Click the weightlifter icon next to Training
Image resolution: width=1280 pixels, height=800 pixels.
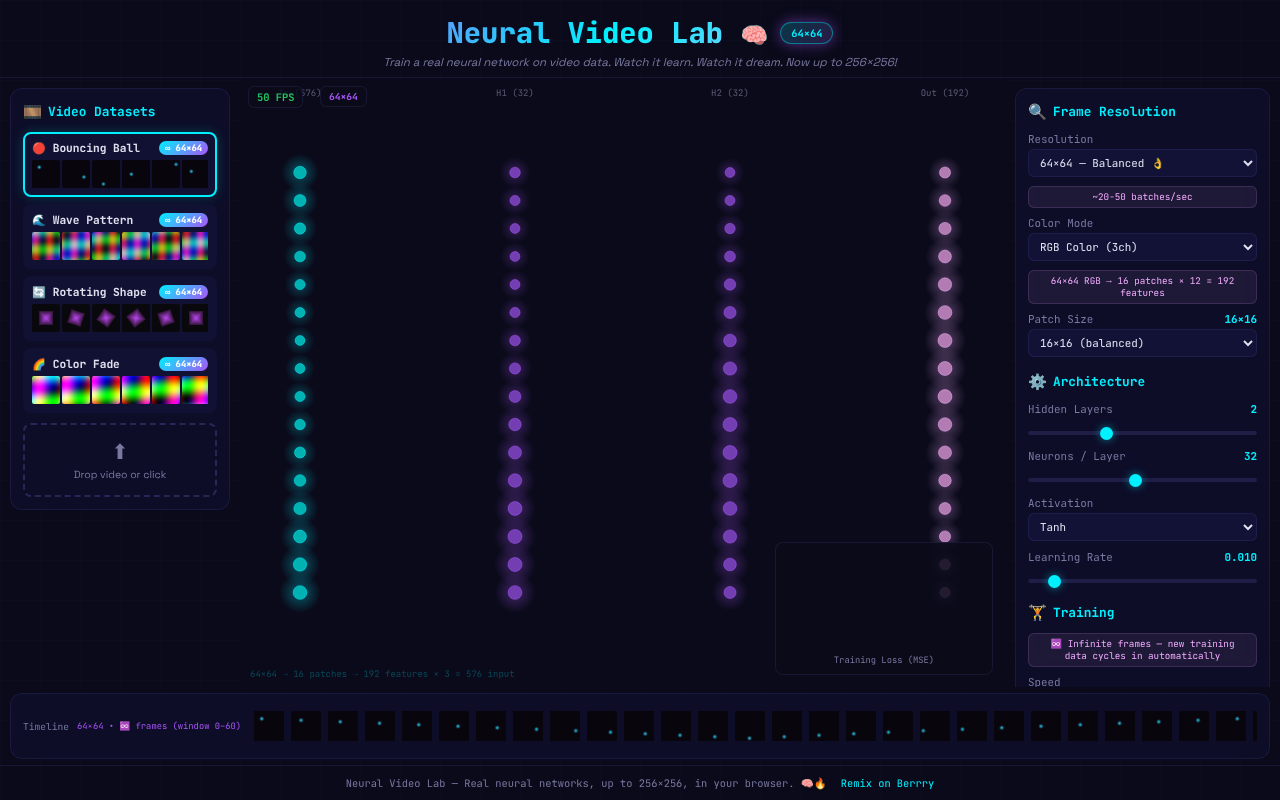tap(1036, 612)
